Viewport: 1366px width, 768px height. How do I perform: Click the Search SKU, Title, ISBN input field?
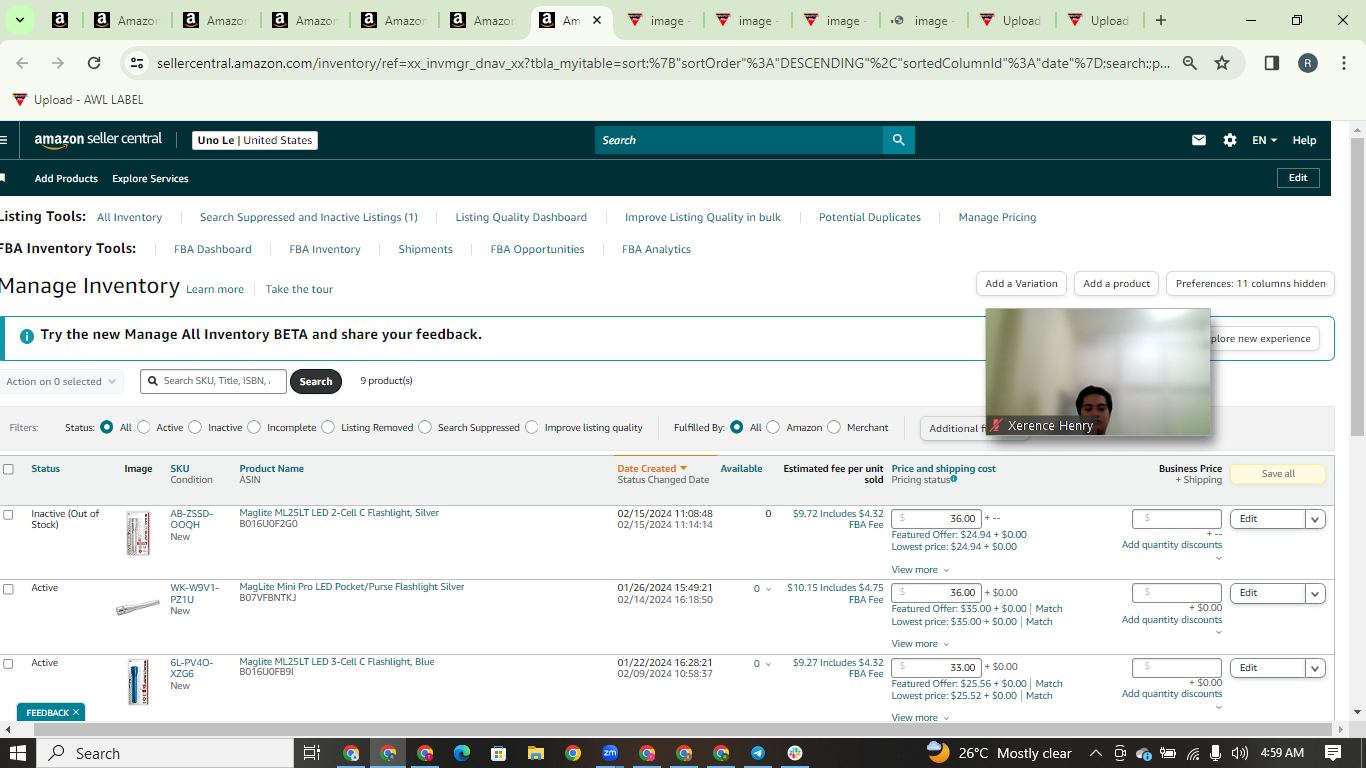pyautogui.click(x=213, y=381)
